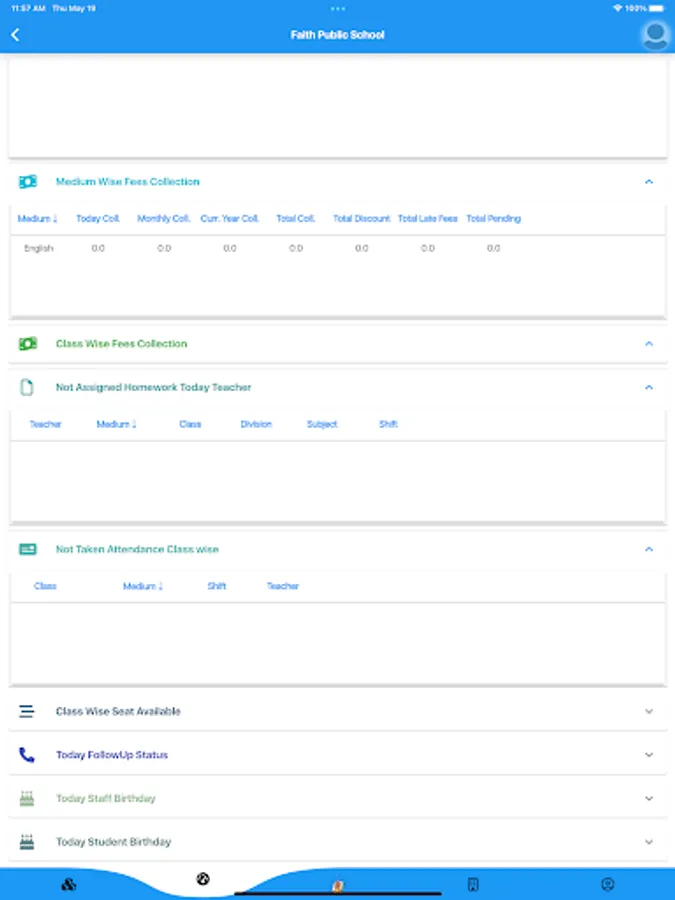The image size is (675, 900).
Task: Tap the back arrow in header
Action: tap(15, 35)
